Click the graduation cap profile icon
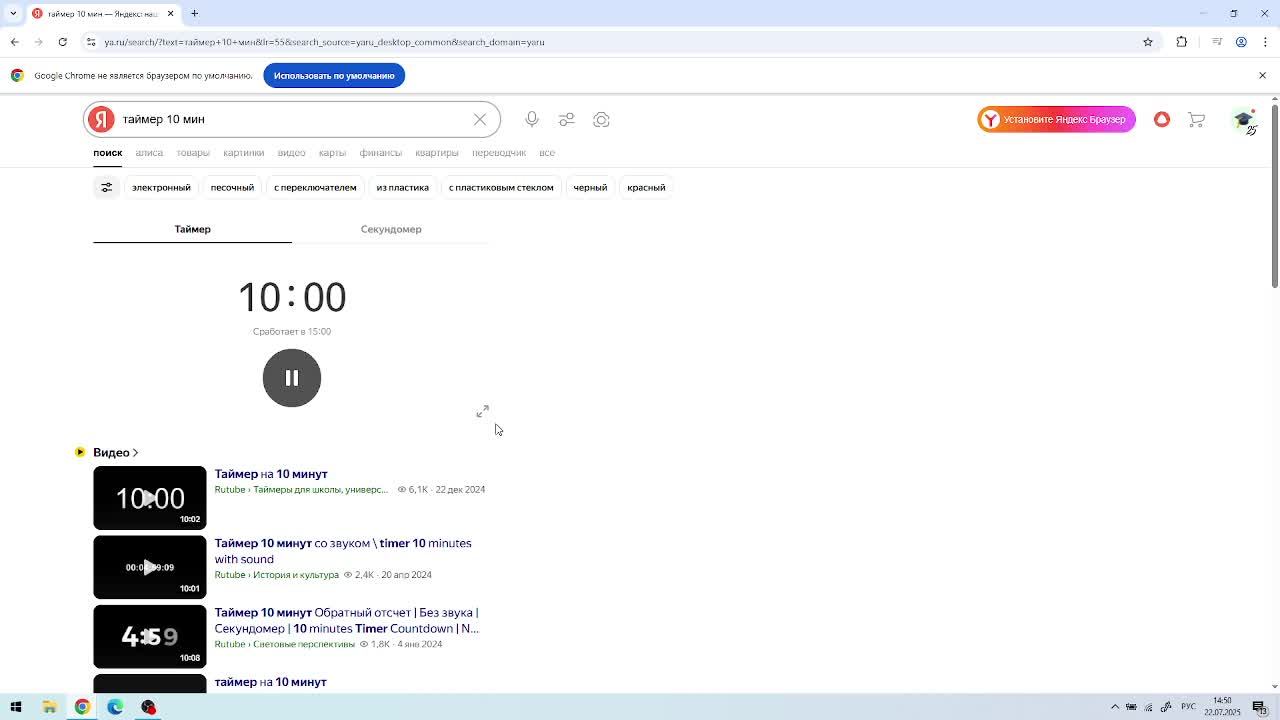Viewport: 1280px width, 720px height. coord(1243,119)
